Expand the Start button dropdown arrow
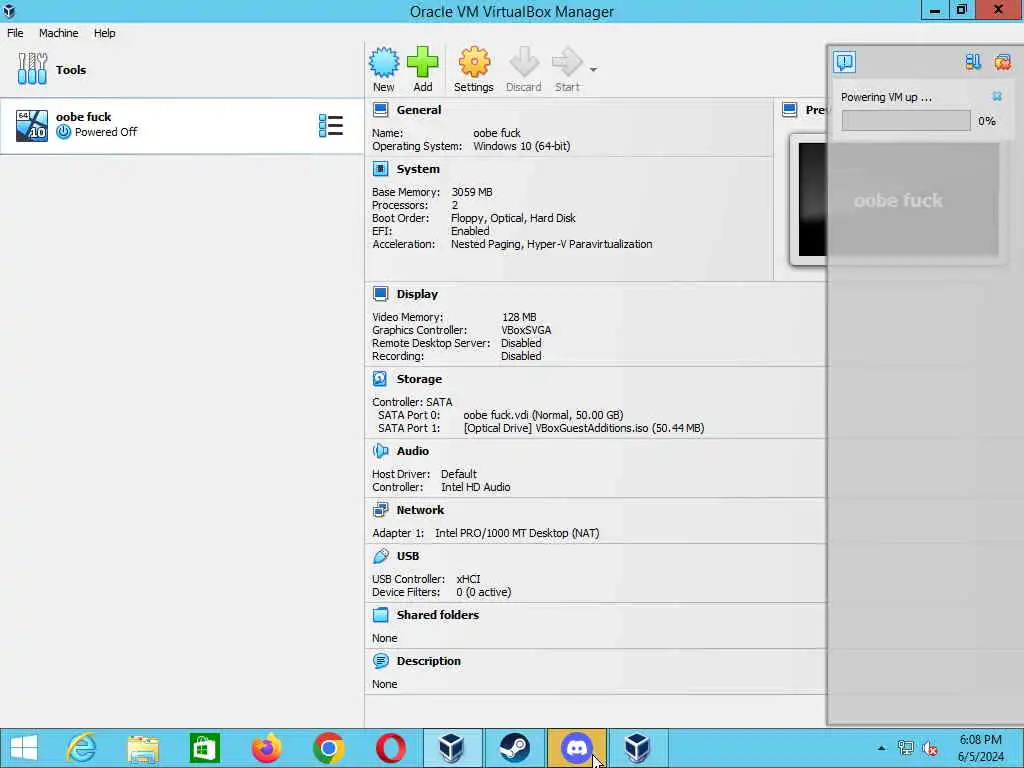The height and width of the screenshot is (768, 1024). pos(593,69)
